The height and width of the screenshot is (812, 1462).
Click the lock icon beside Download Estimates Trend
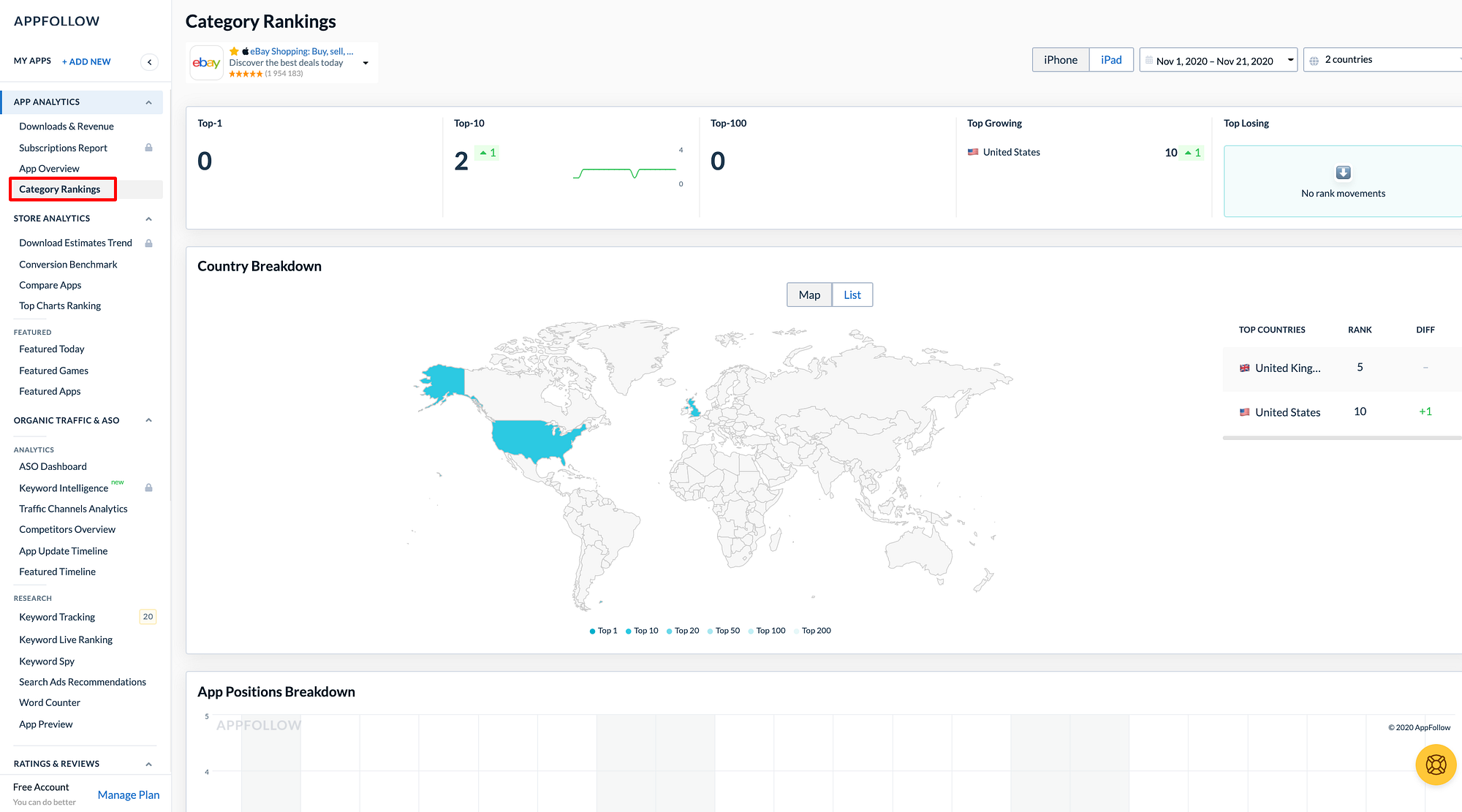(148, 243)
